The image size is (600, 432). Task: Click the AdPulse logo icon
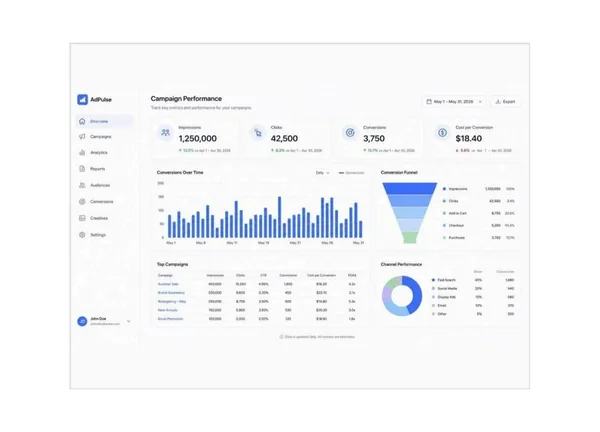tap(82, 99)
